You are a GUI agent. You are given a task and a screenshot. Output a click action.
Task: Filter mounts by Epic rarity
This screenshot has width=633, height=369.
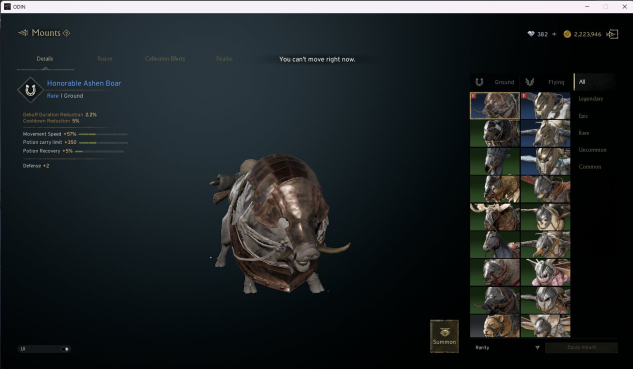tap(583, 116)
